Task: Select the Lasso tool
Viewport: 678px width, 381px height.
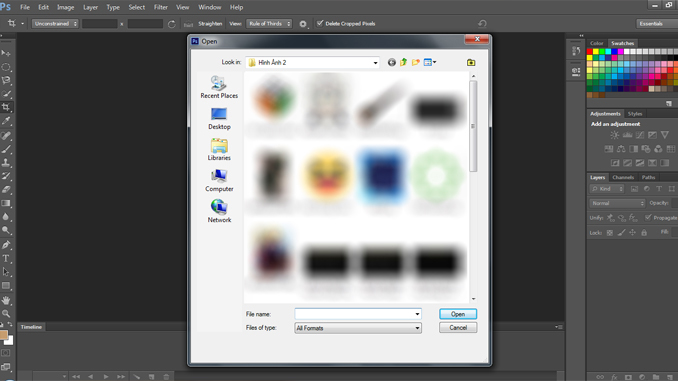Action: 6,80
